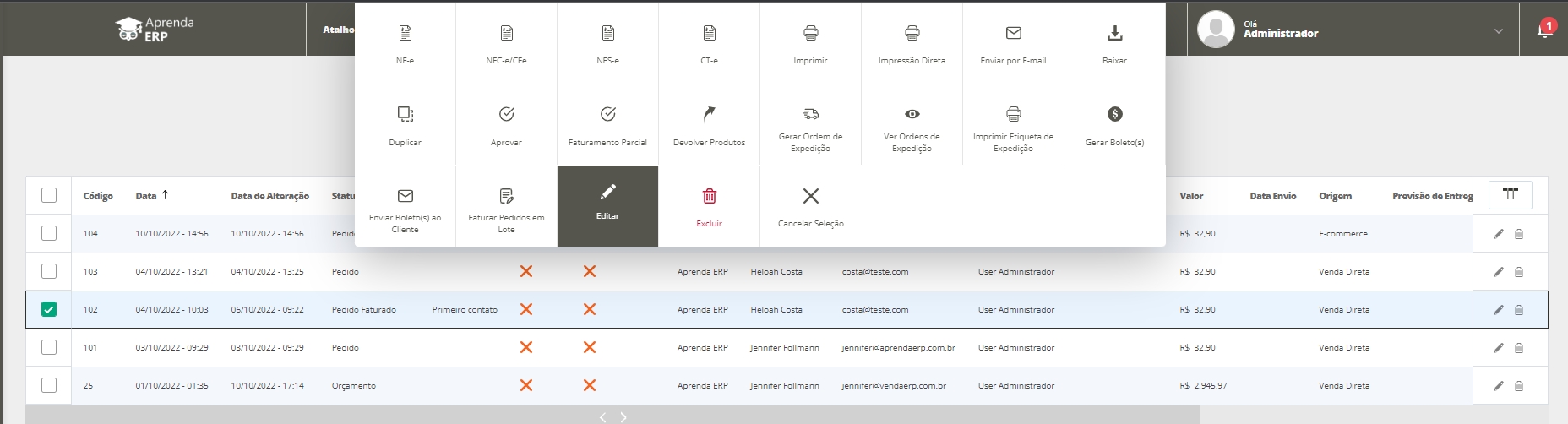The image size is (1568, 424).
Task: Open the column settings button in table header
Action: pyautogui.click(x=1510, y=195)
